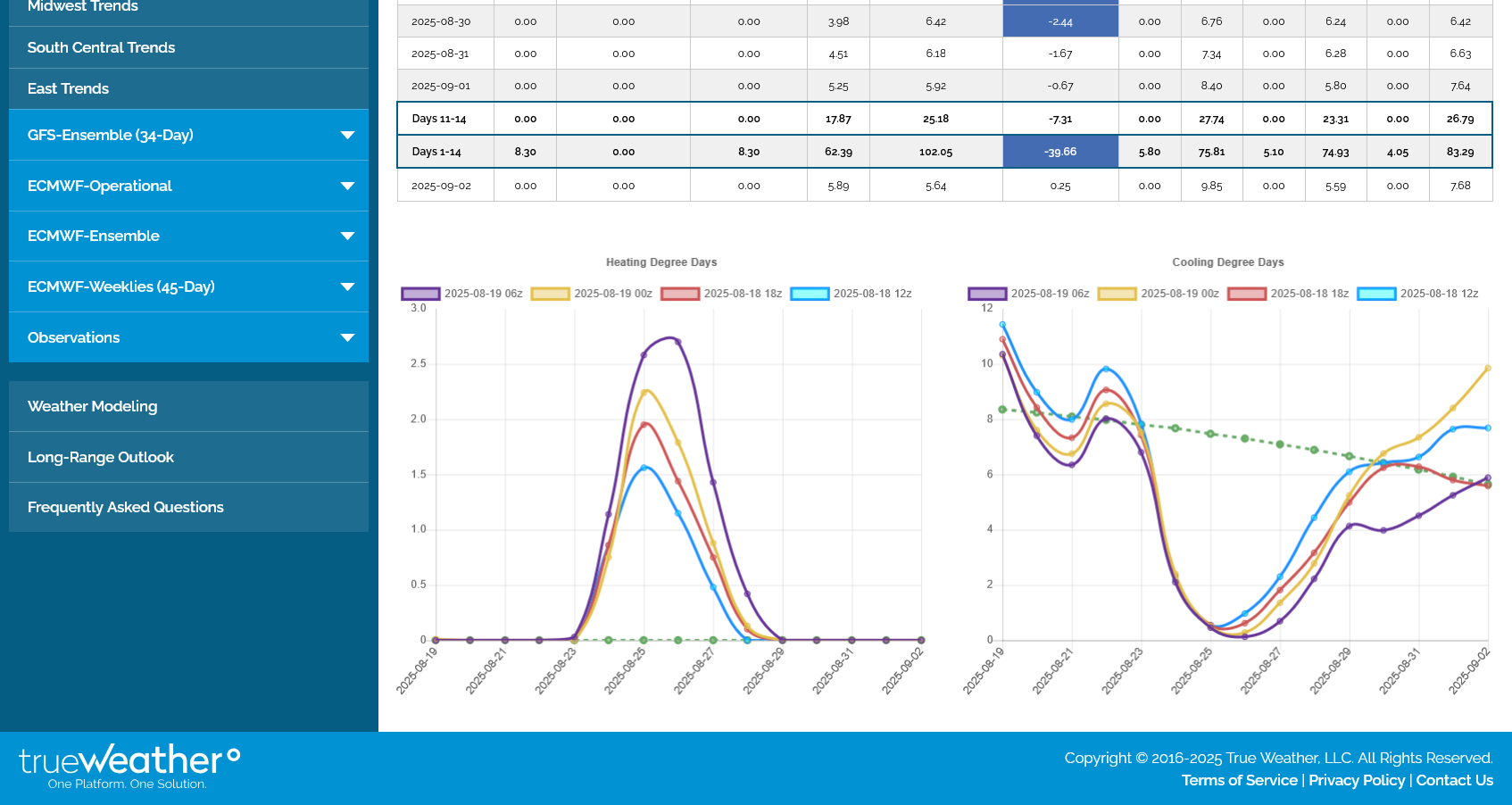Select East Trends in sidebar

(x=68, y=89)
